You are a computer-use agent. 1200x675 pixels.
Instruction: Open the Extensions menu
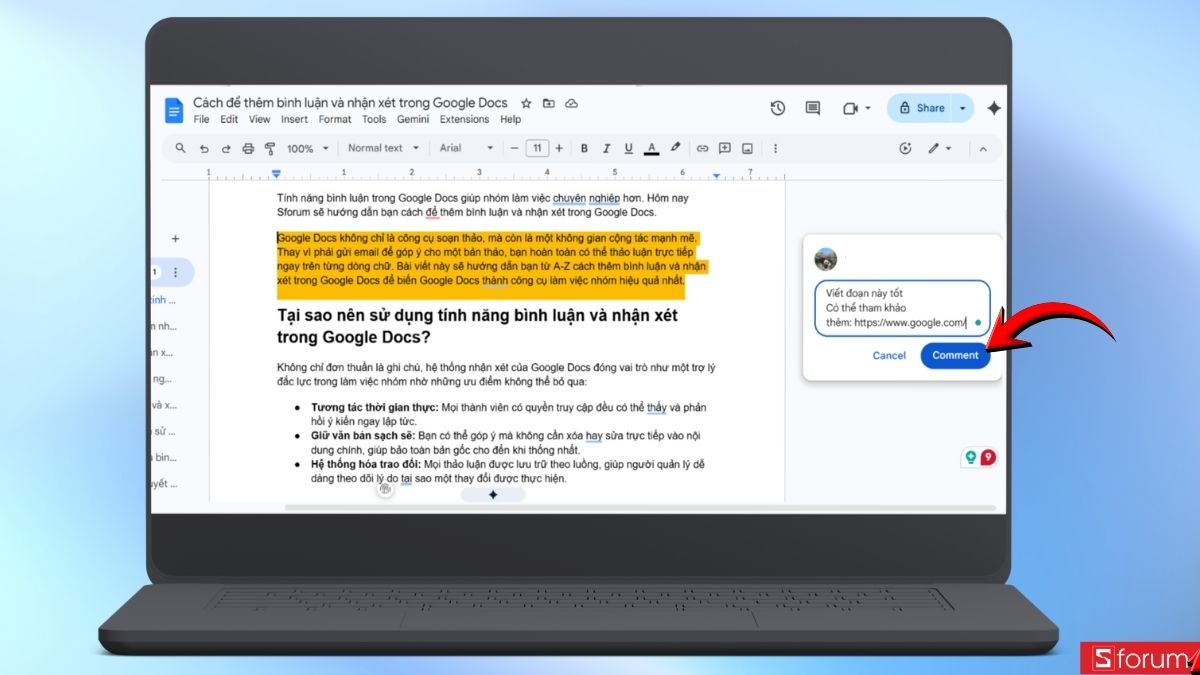point(464,119)
